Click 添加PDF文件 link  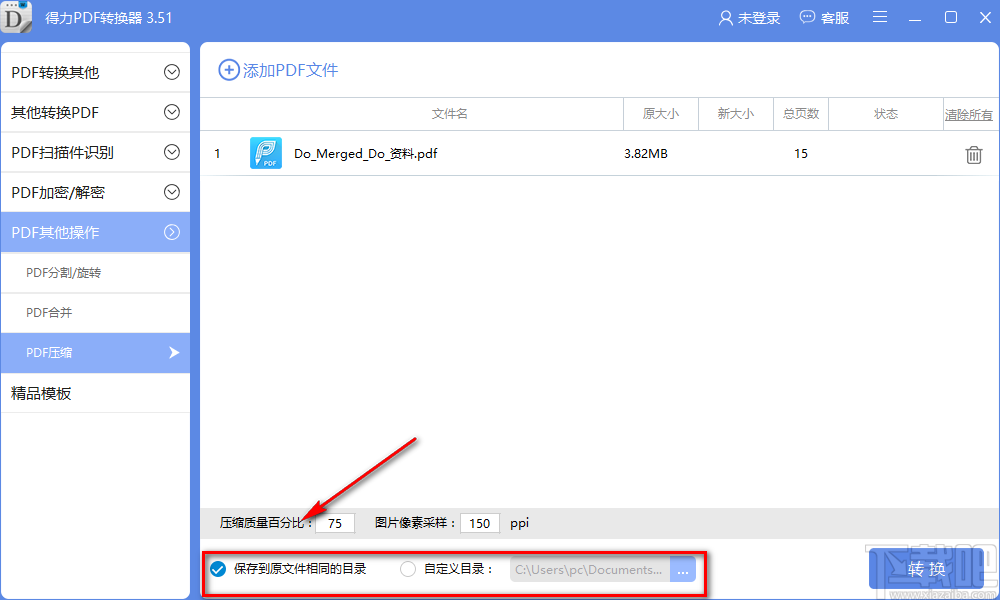[x=290, y=70]
